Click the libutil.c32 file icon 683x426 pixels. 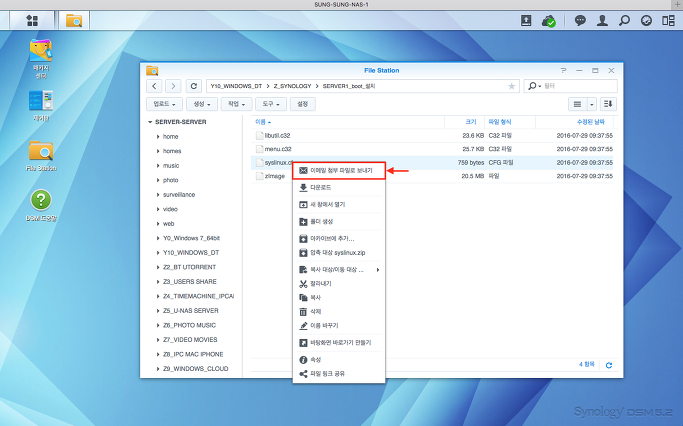(260, 135)
